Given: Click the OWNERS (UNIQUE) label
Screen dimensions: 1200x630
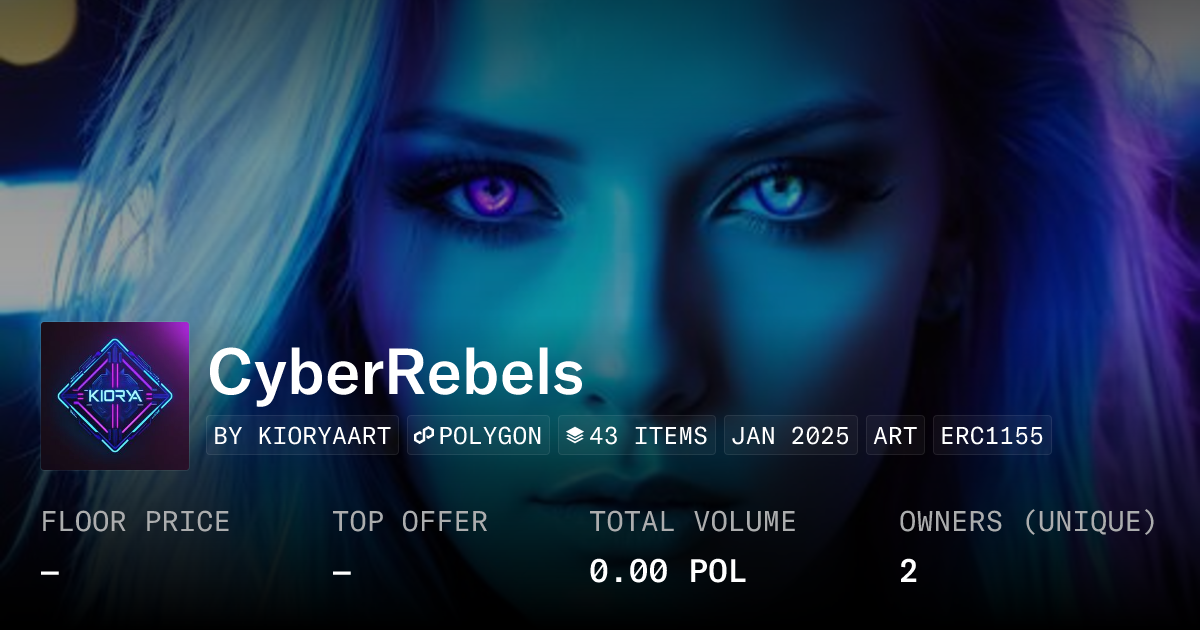Looking at the screenshot, I should point(1028,522).
